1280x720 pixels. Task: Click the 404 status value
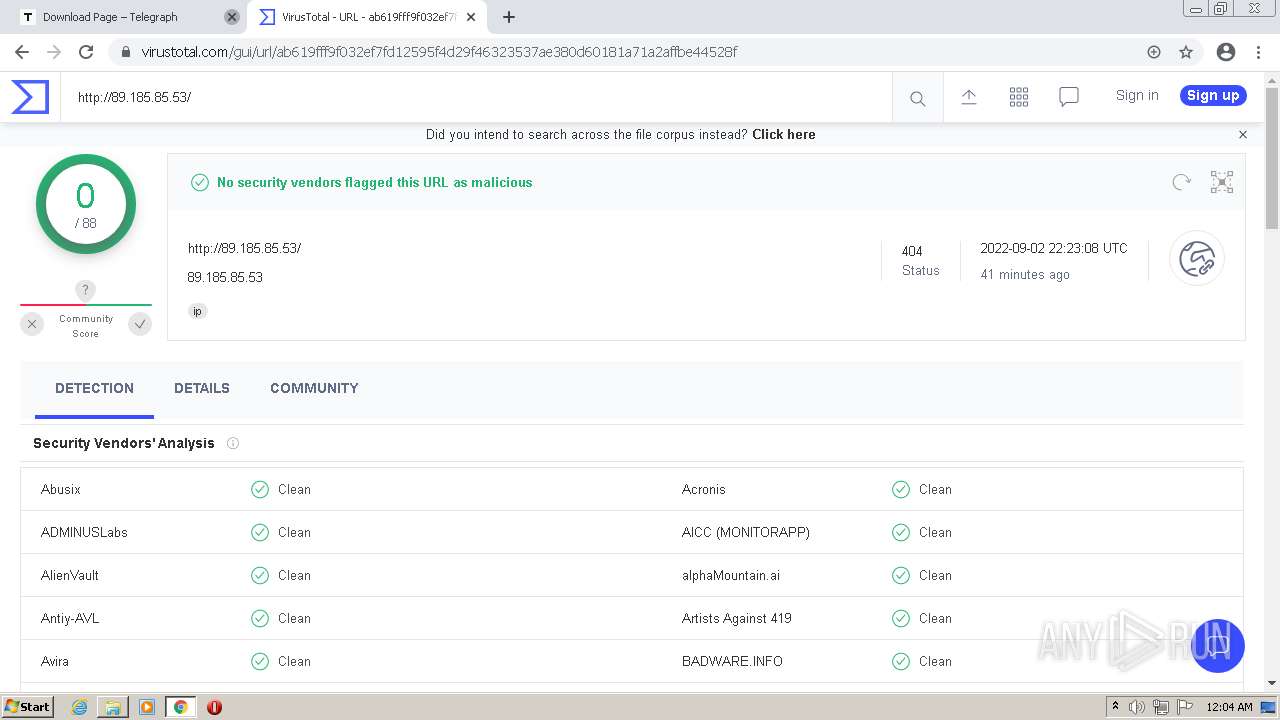[912, 251]
